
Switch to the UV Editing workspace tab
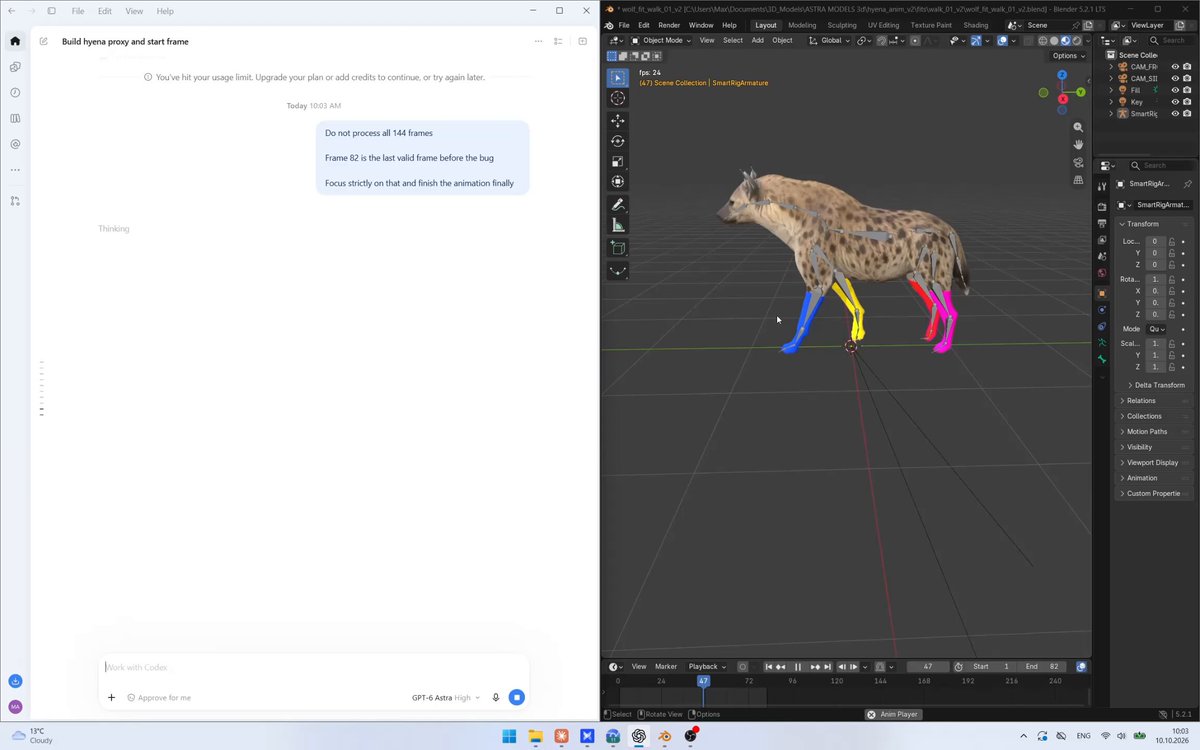(883, 25)
